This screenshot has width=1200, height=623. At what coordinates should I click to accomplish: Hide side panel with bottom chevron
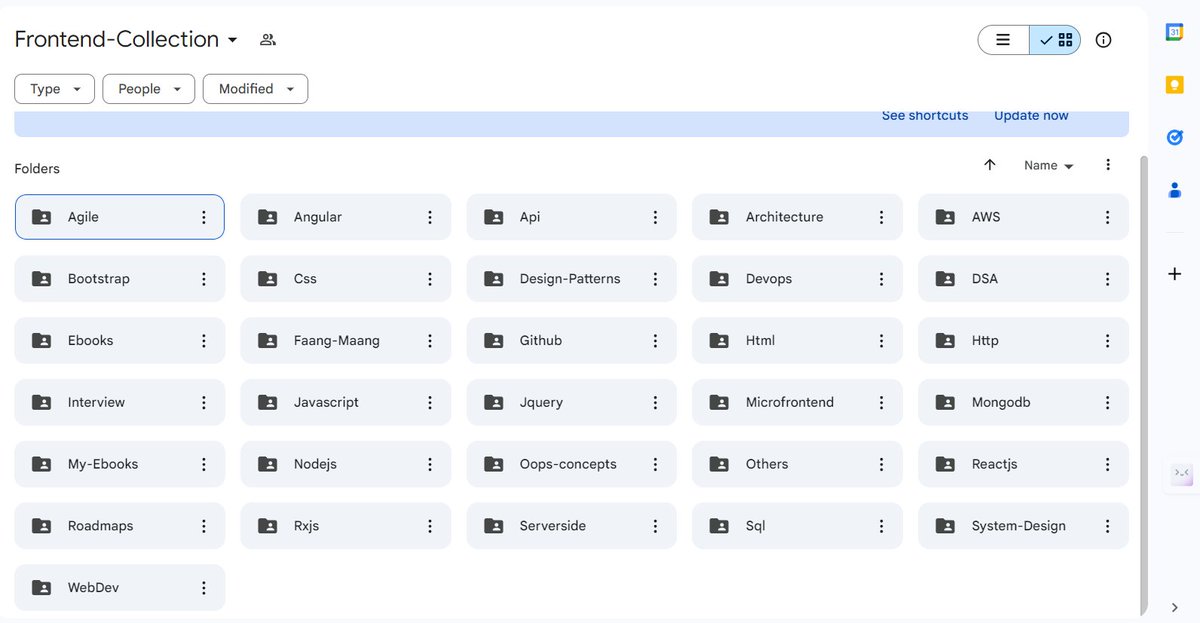[x=1174, y=607]
